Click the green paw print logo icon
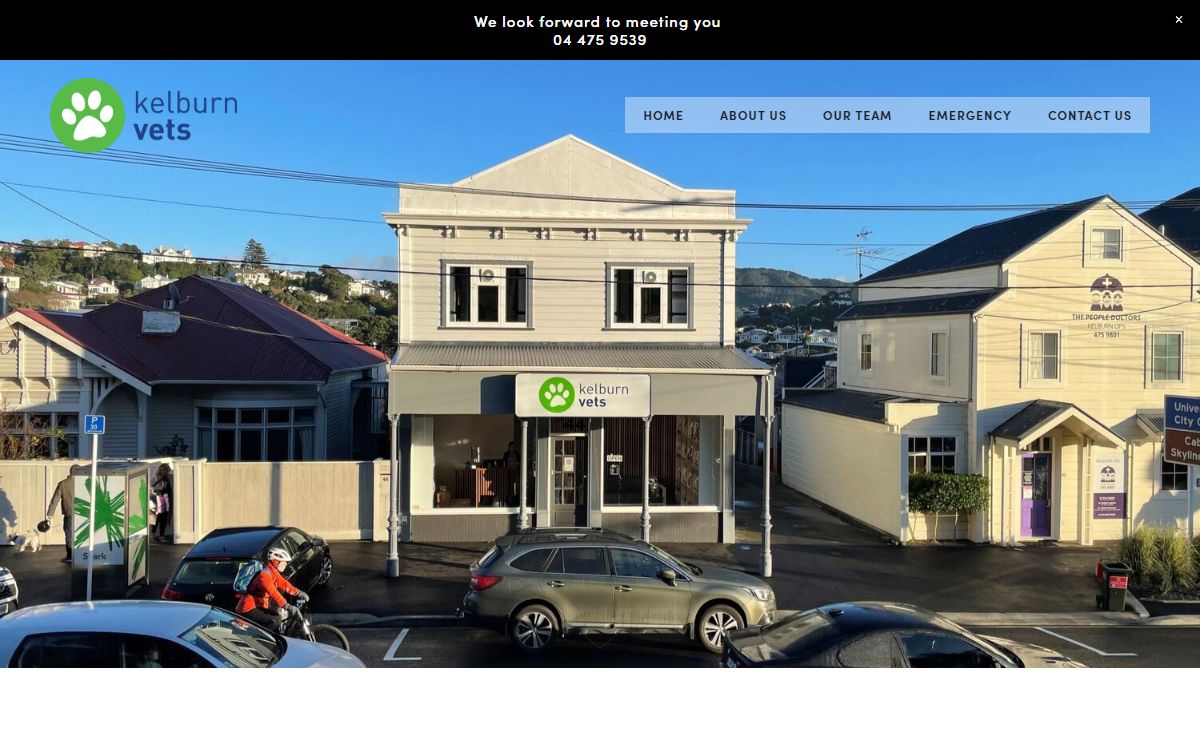Viewport: 1200px width, 740px height. pos(88,115)
